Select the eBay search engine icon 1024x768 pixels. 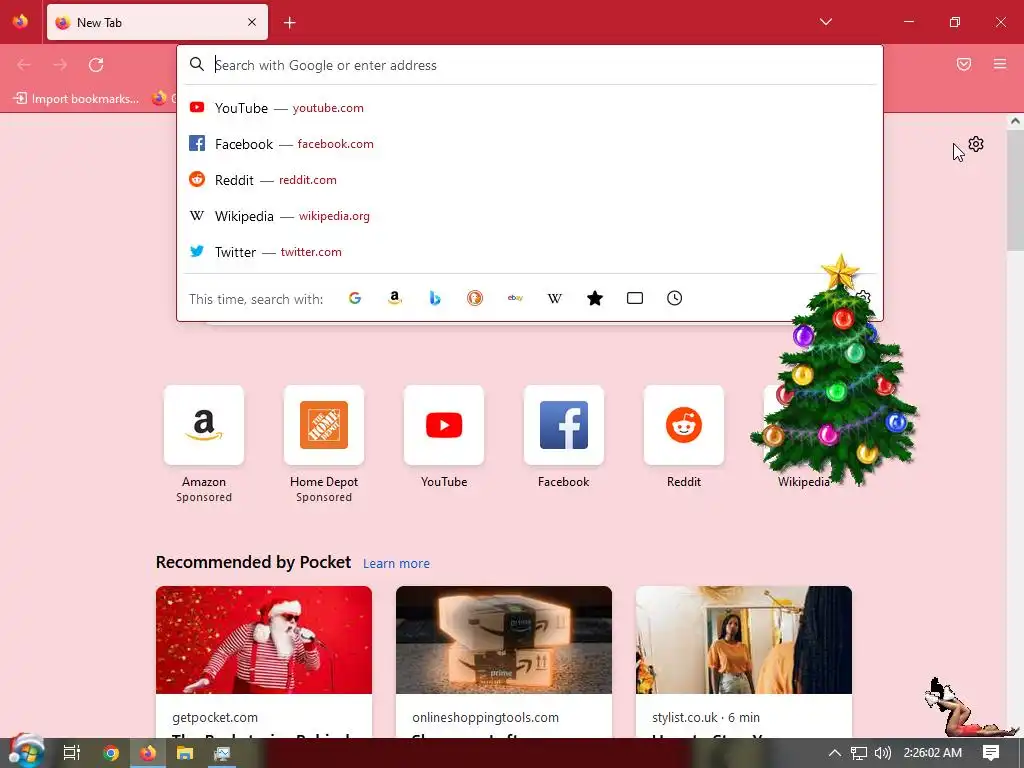[x=515, y=298]
